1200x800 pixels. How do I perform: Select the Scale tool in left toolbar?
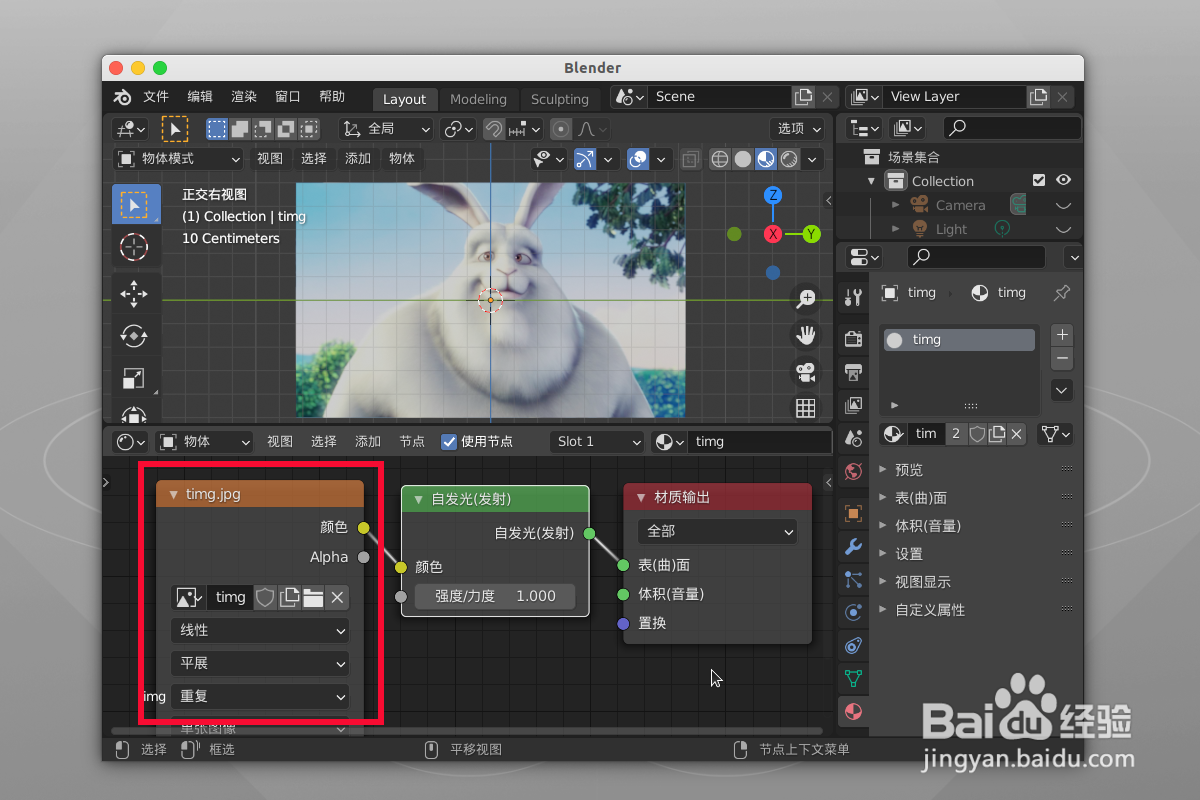click(x=135, y=378)
